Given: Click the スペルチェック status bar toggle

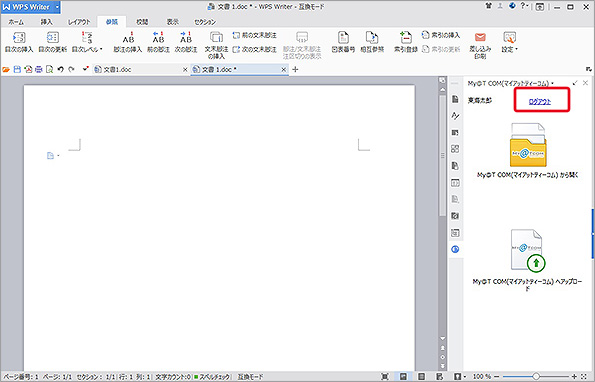Looking at the screenshot, I should (x=212, y=377).
